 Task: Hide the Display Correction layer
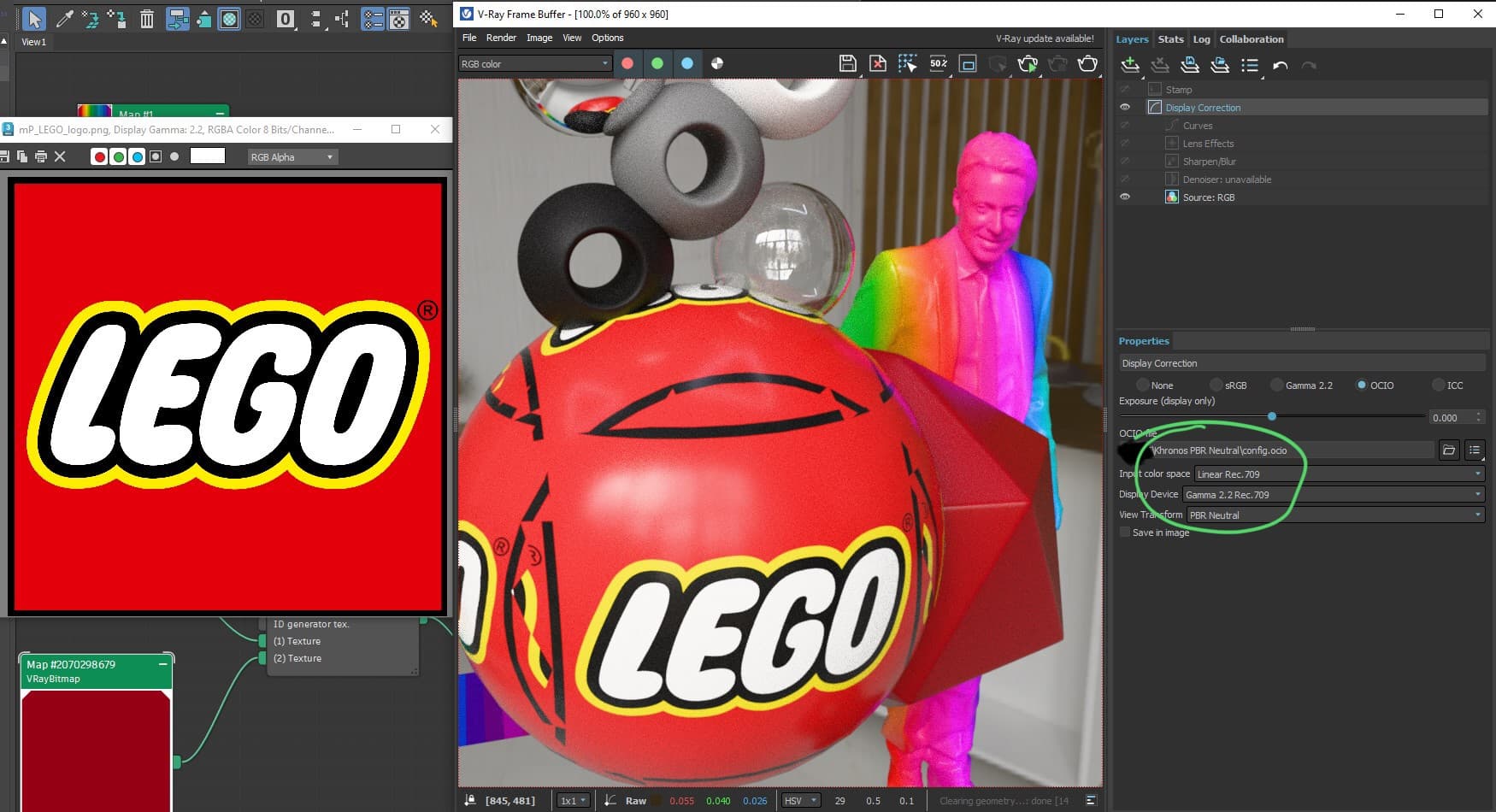(1125, 108)
